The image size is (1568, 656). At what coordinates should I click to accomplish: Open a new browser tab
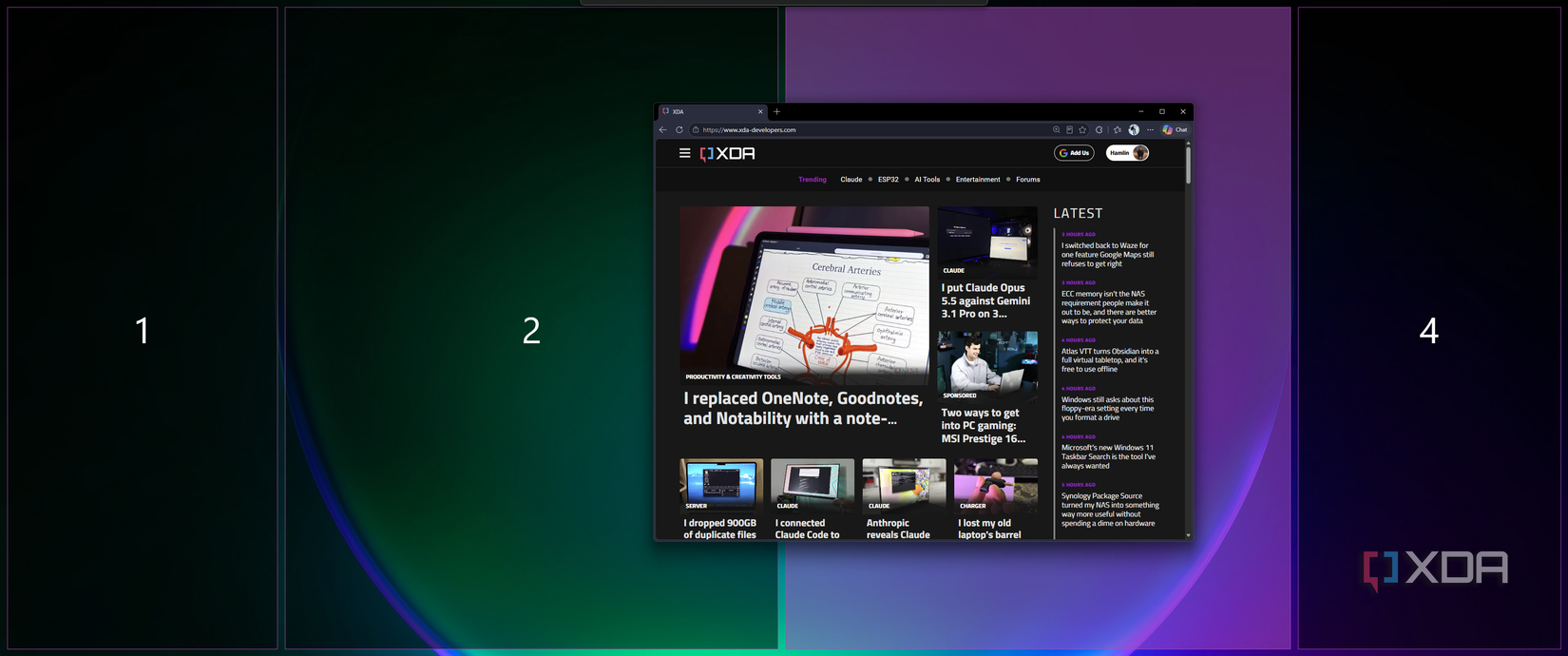point(776,111)
